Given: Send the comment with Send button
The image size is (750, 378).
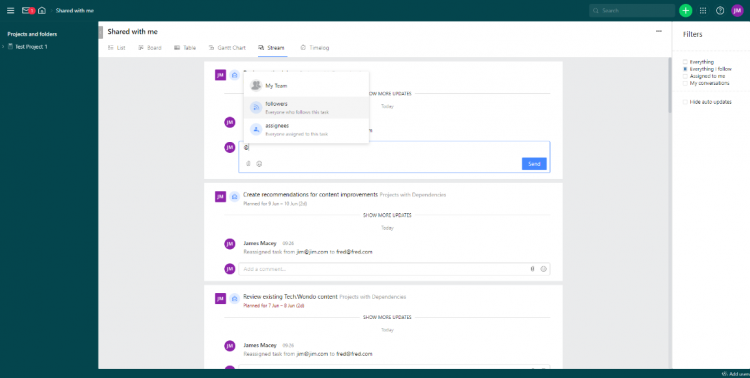Looking at the screenshot, I should [x=534, y=164].
